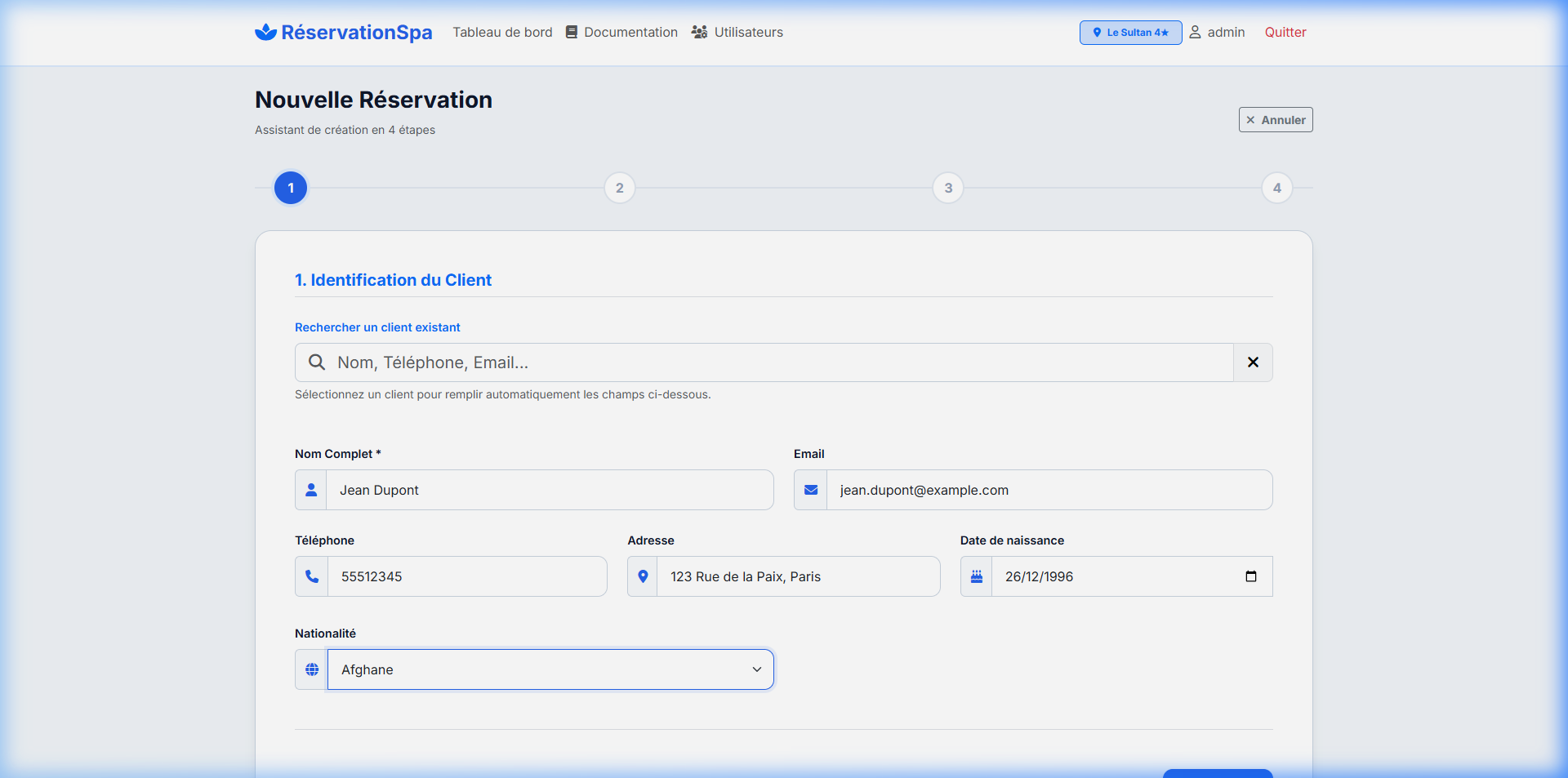Viewport: 1568px width, 778px height.
Task: Click the search magnifier icon
Action: tap(317, 362)
